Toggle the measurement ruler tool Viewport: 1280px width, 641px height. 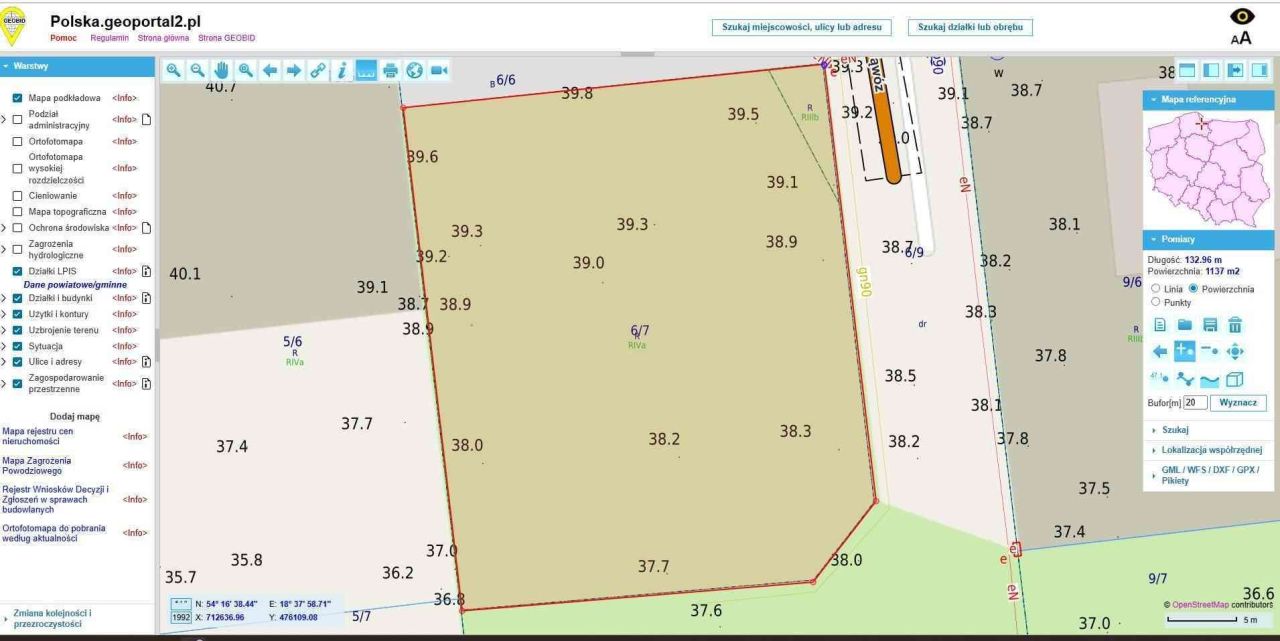point(366,70)
